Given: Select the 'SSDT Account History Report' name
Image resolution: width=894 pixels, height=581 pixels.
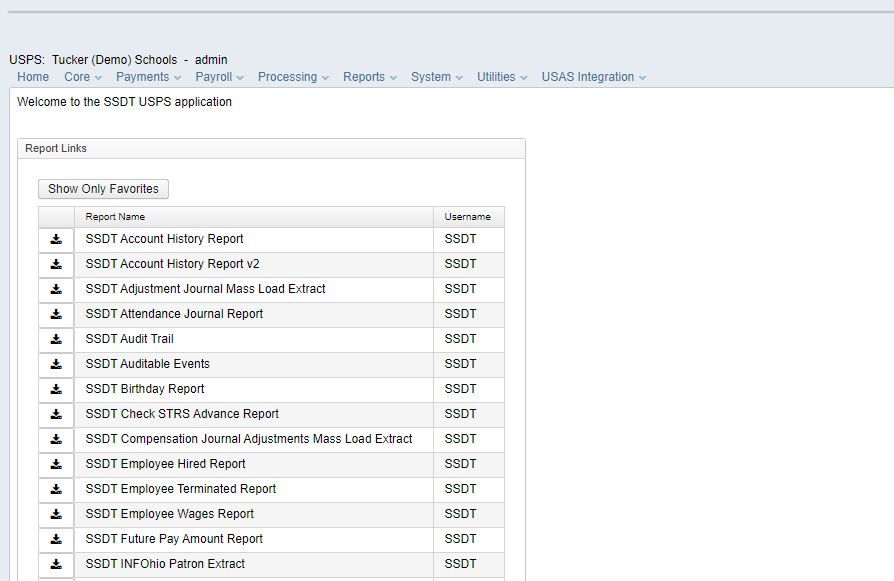Looking at the screenshot, I should (164, 239).
